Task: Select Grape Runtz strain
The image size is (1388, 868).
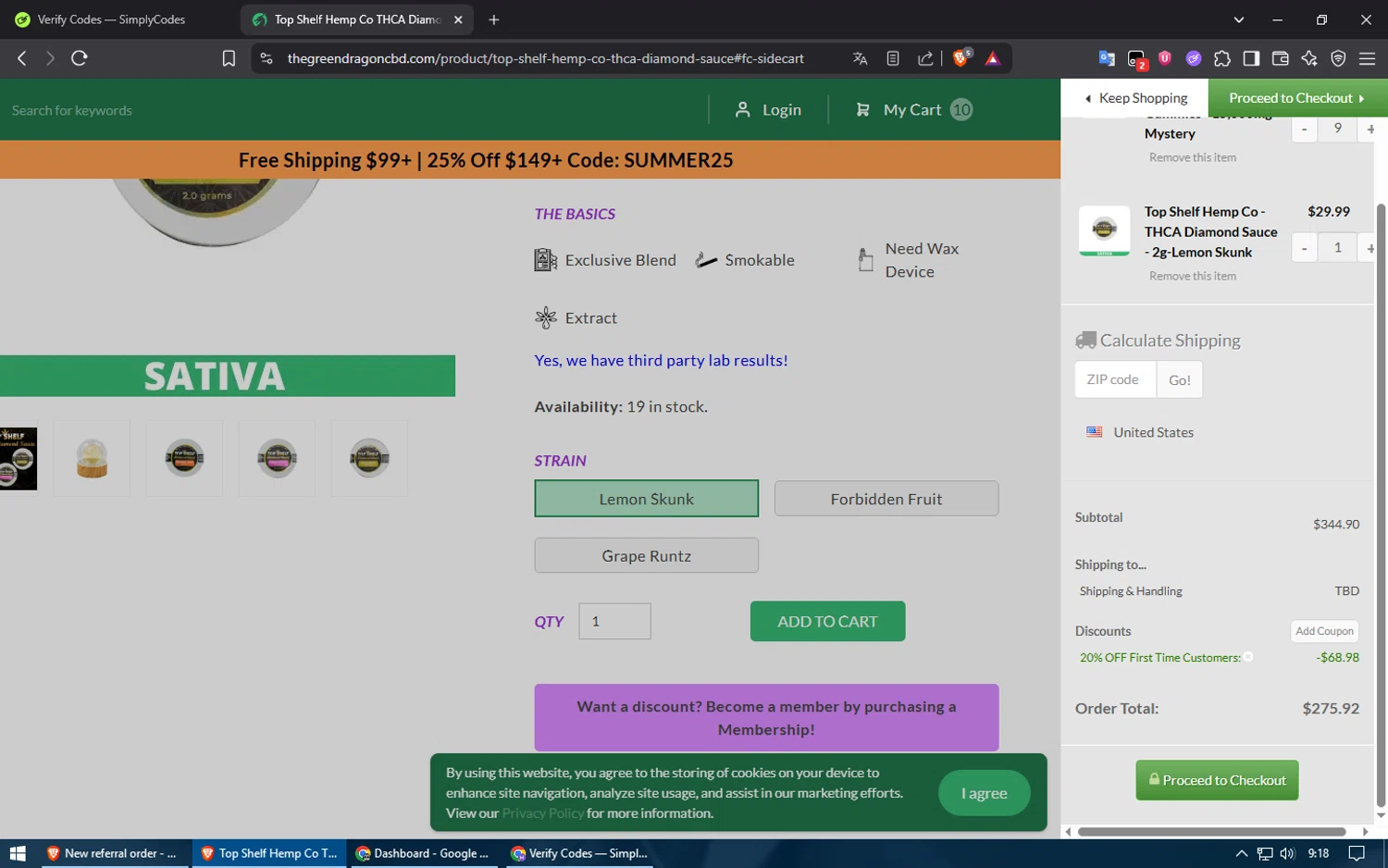Action: point(646,556)
